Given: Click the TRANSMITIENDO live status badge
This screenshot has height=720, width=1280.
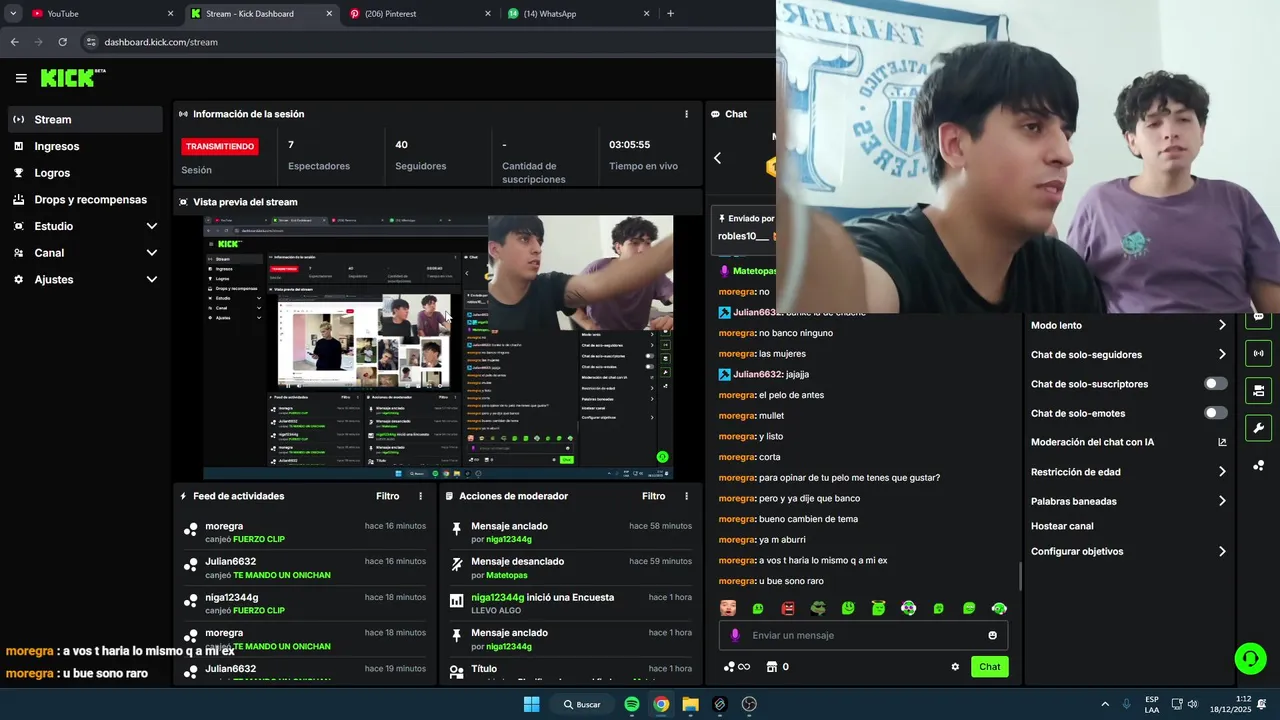Looking at the screenshot, I should pos(220,146).
